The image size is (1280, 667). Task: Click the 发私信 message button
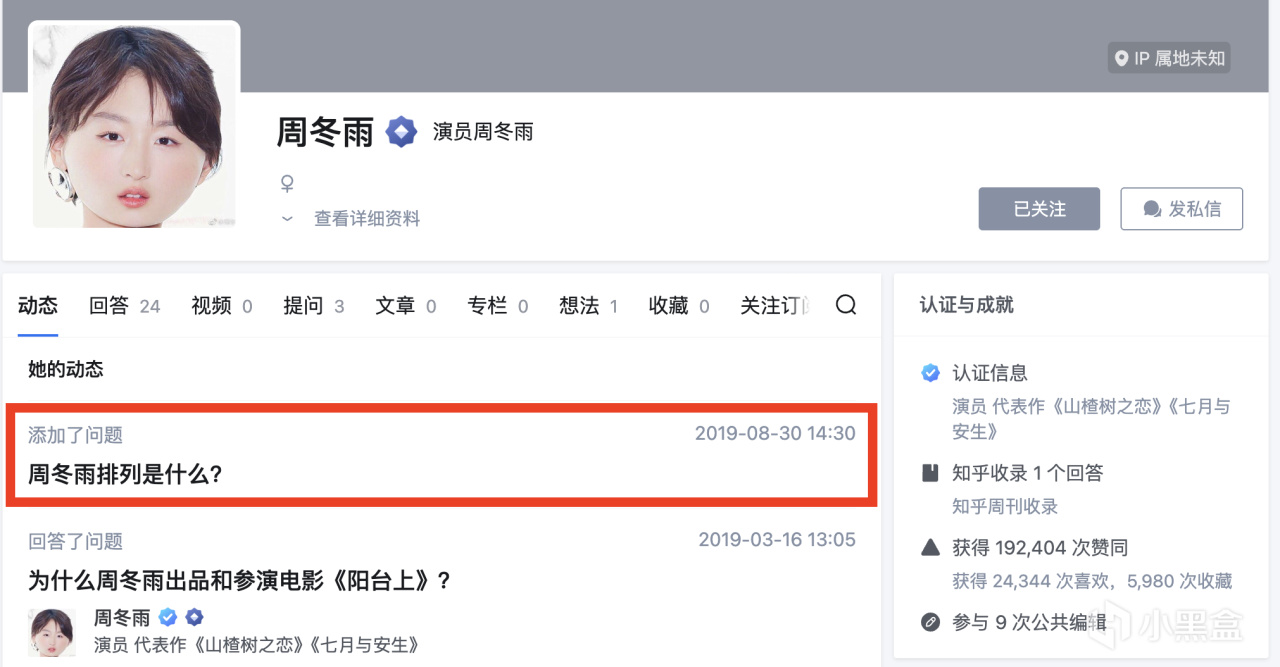(x=1181, y=209)
